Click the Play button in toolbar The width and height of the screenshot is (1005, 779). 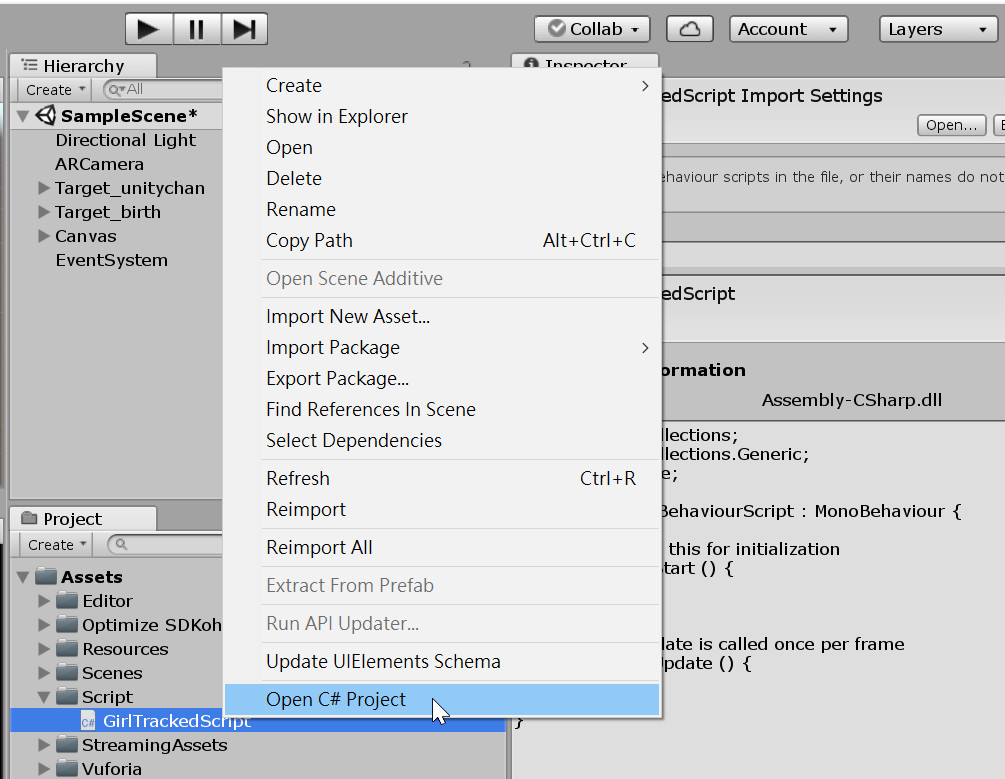coord(149,29)
